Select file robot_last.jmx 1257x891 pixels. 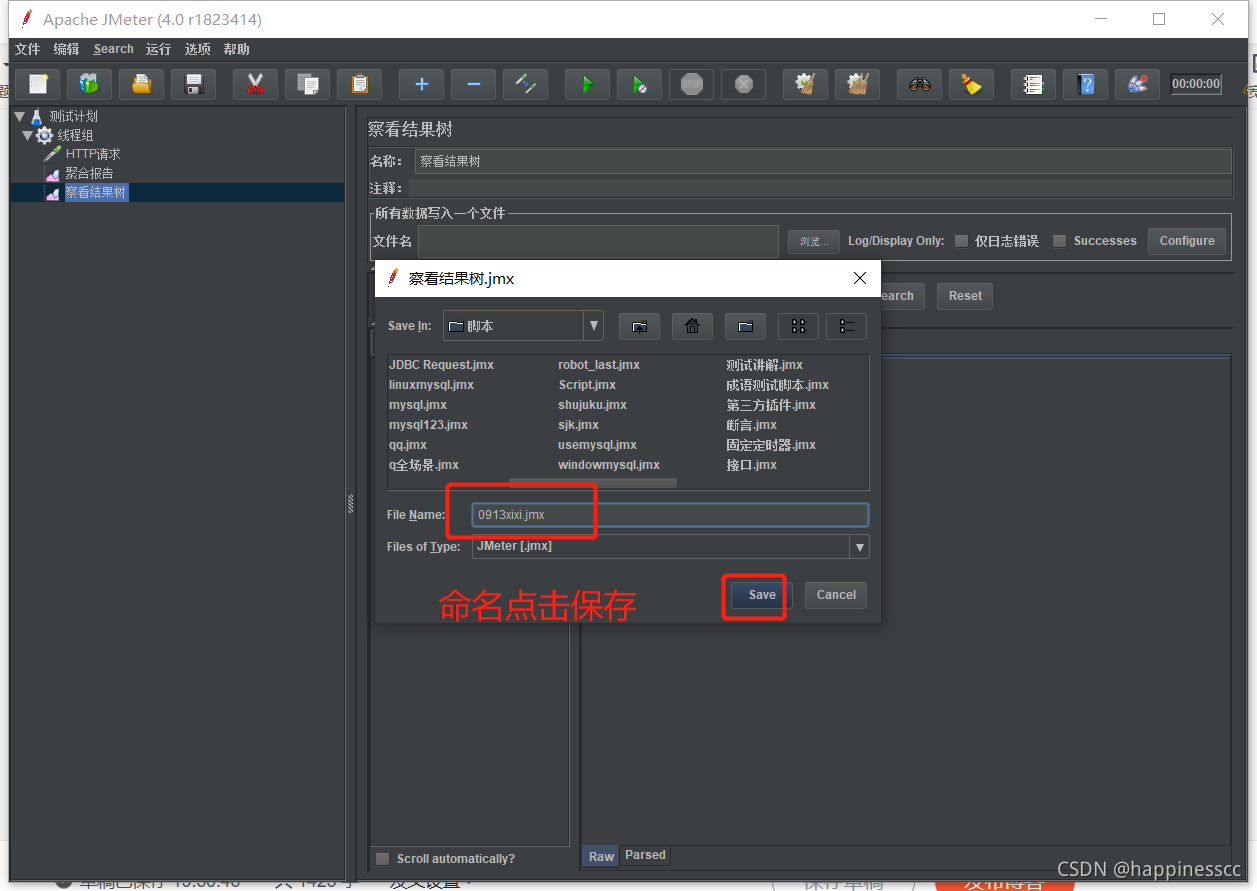point(599,365)
